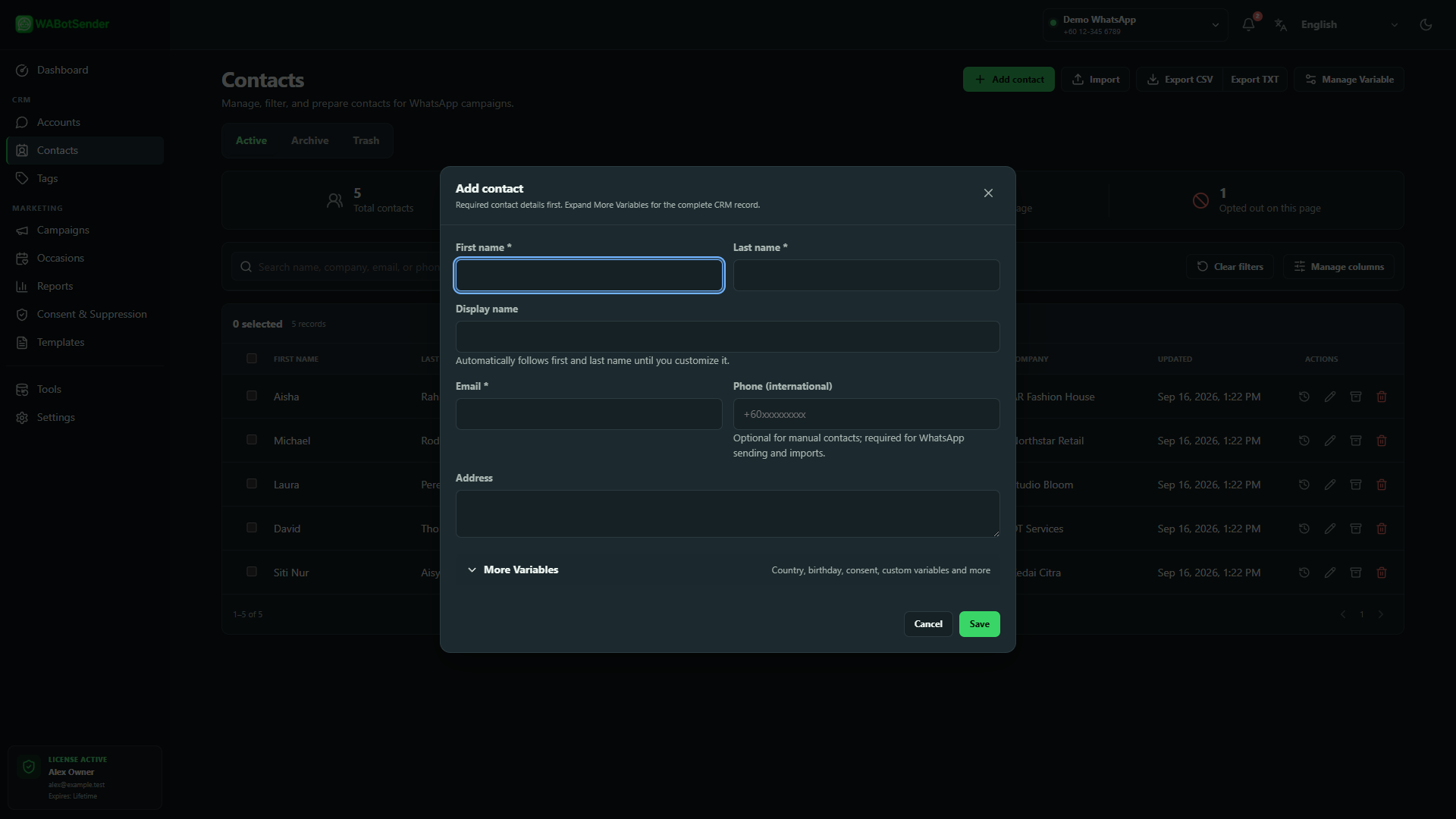
Task: View history for Laura contact
Action: click(1304, 485)
